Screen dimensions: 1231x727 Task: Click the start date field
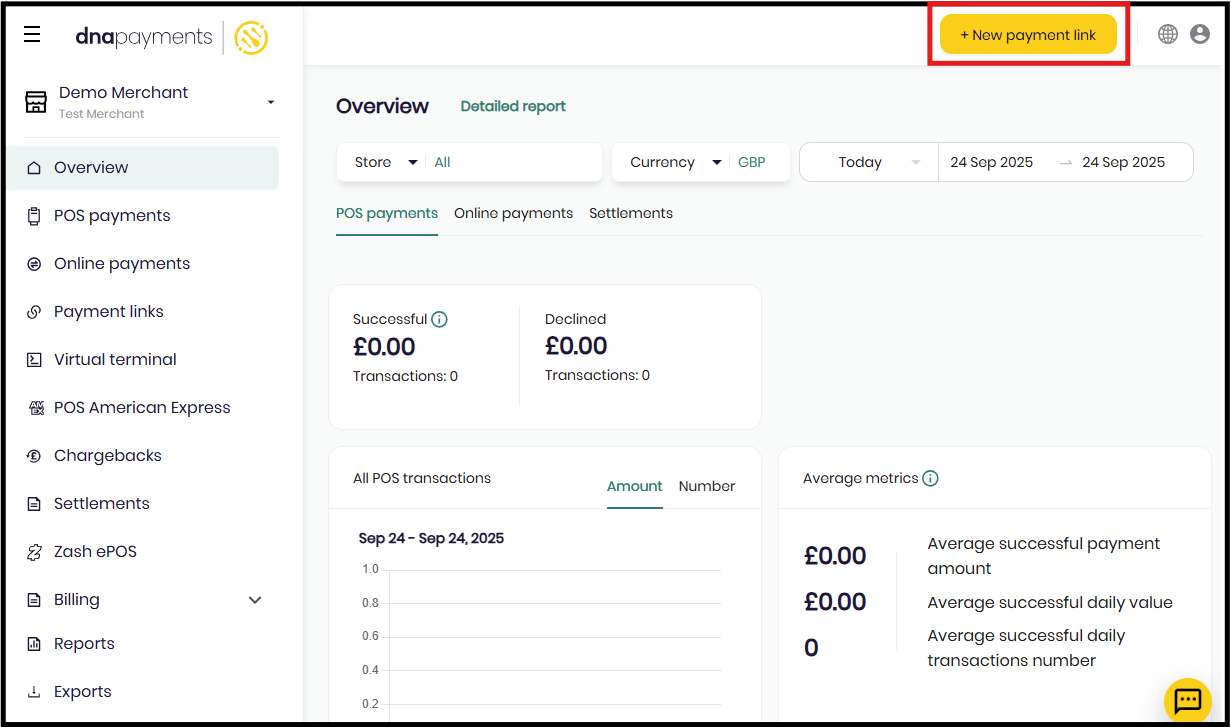tap(991, 163)
